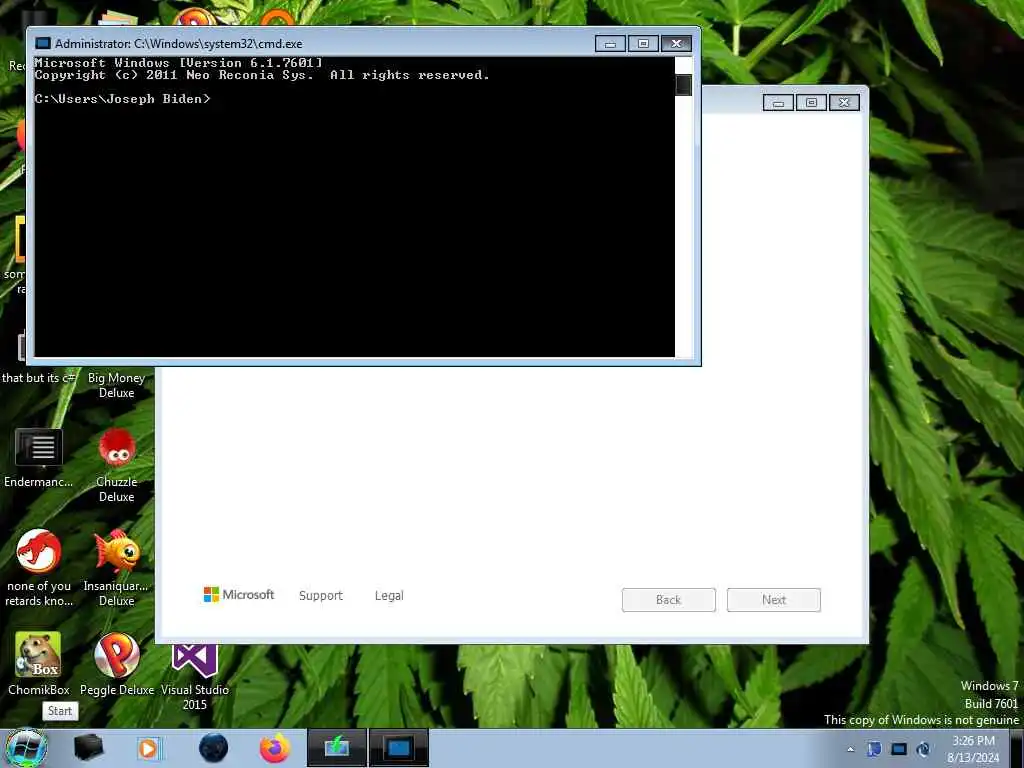
Task: Open the Endermanc... desktop icon
Action: point(39,458)
